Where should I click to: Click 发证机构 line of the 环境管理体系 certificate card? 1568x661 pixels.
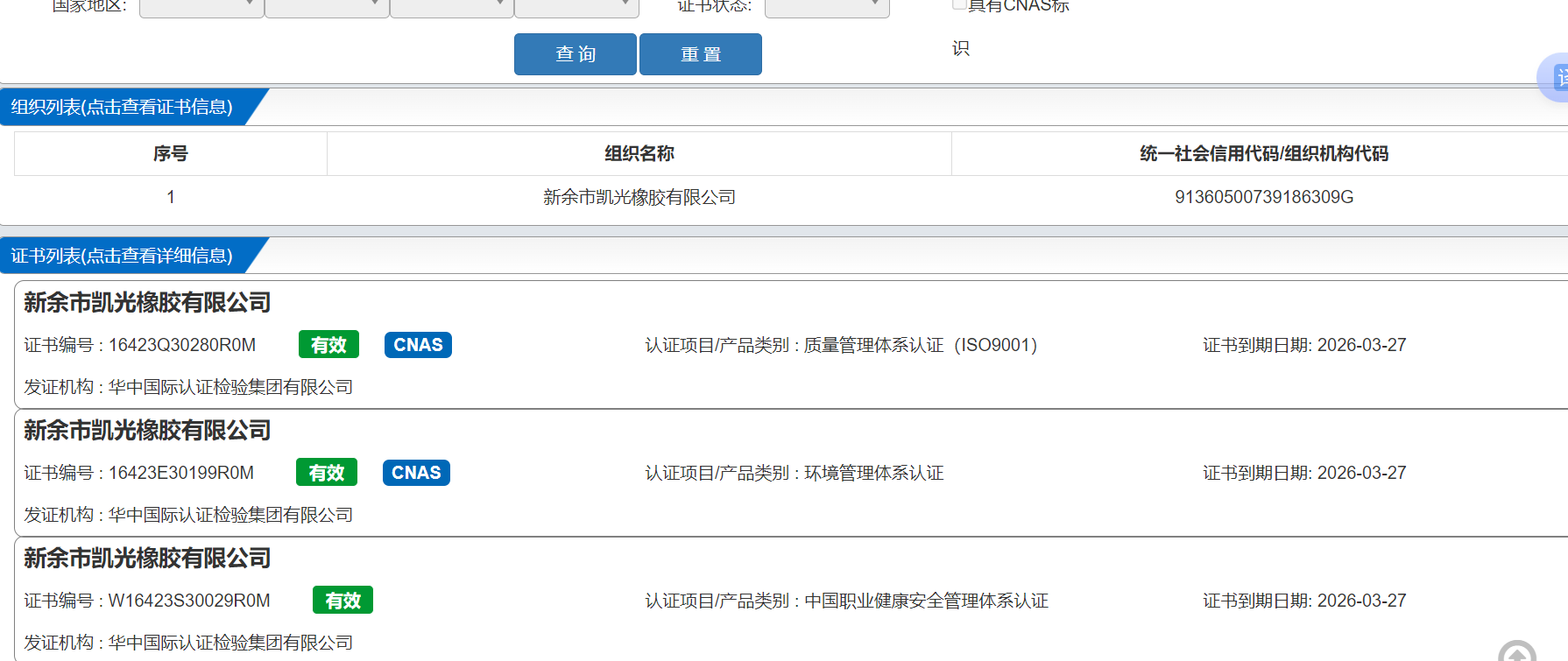point(188,515)
